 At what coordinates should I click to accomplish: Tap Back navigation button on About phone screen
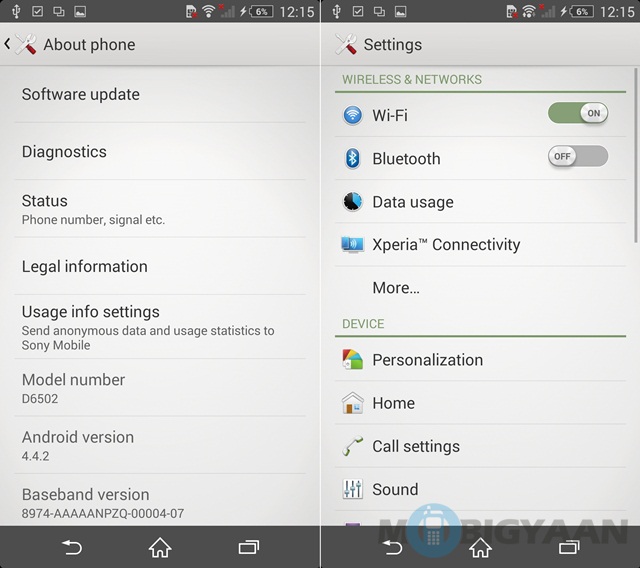72,547
